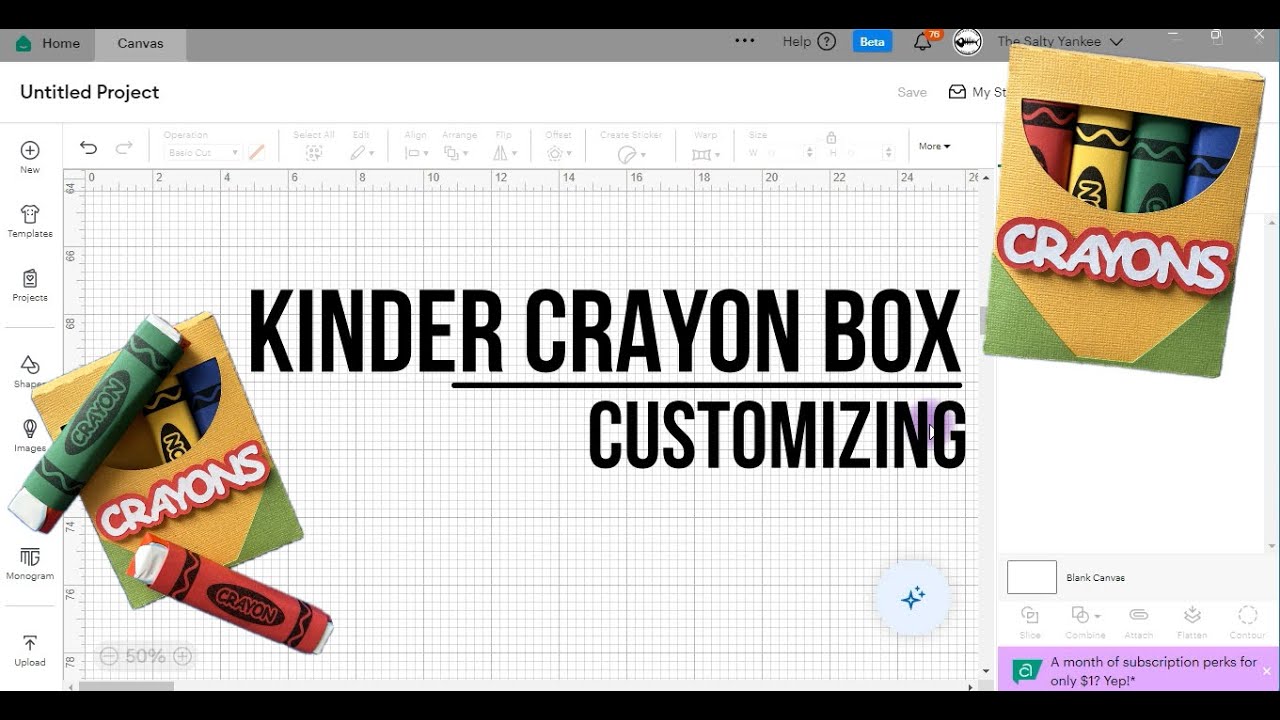This screenshot has width=1280, height=720.
Task: Open the Help menu
Action: click(809, 41)
